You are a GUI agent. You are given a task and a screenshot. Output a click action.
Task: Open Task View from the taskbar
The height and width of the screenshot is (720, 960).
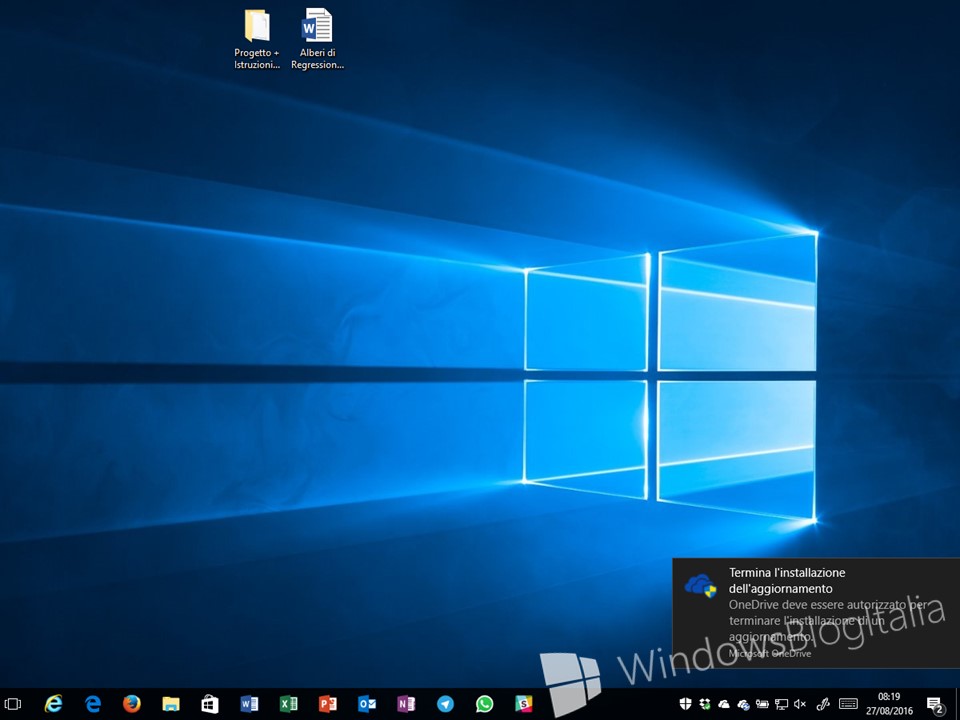point(12,704)
